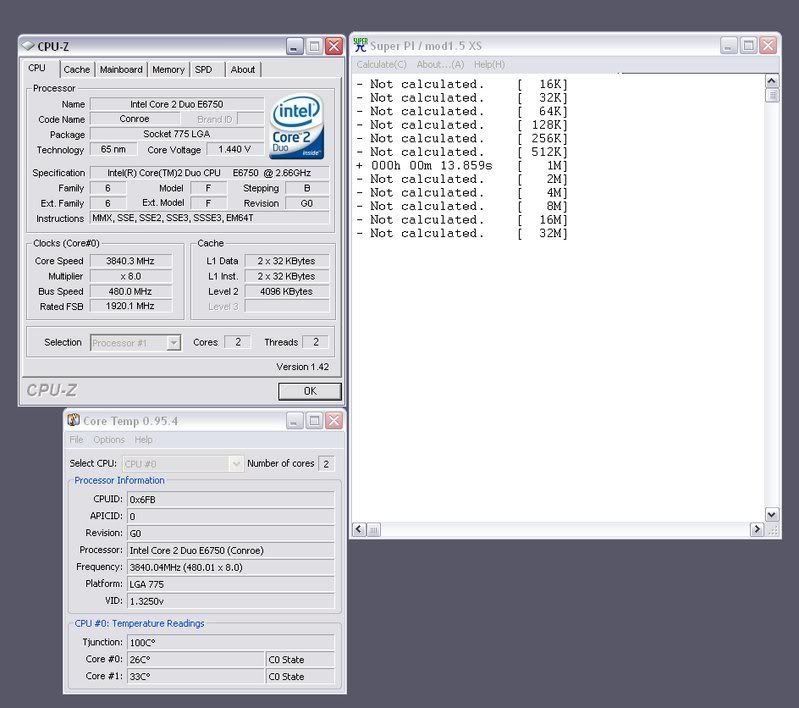Click the Core #0 temperature 26C°
This screenshot has height=708, width=799.
pyautogui.click(x=196, y=660)
